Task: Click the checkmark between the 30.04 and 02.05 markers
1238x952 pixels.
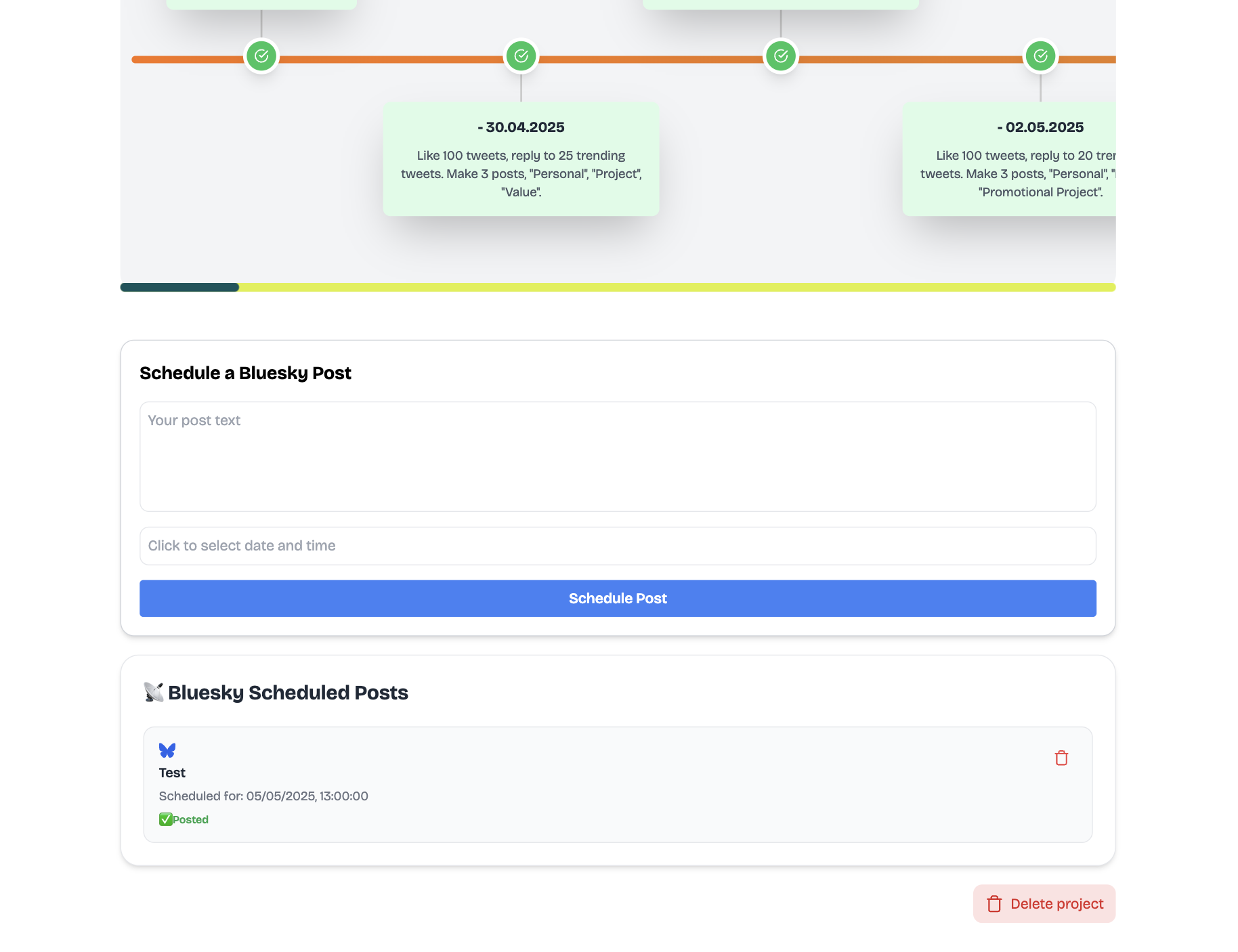Action: [781, 56]
